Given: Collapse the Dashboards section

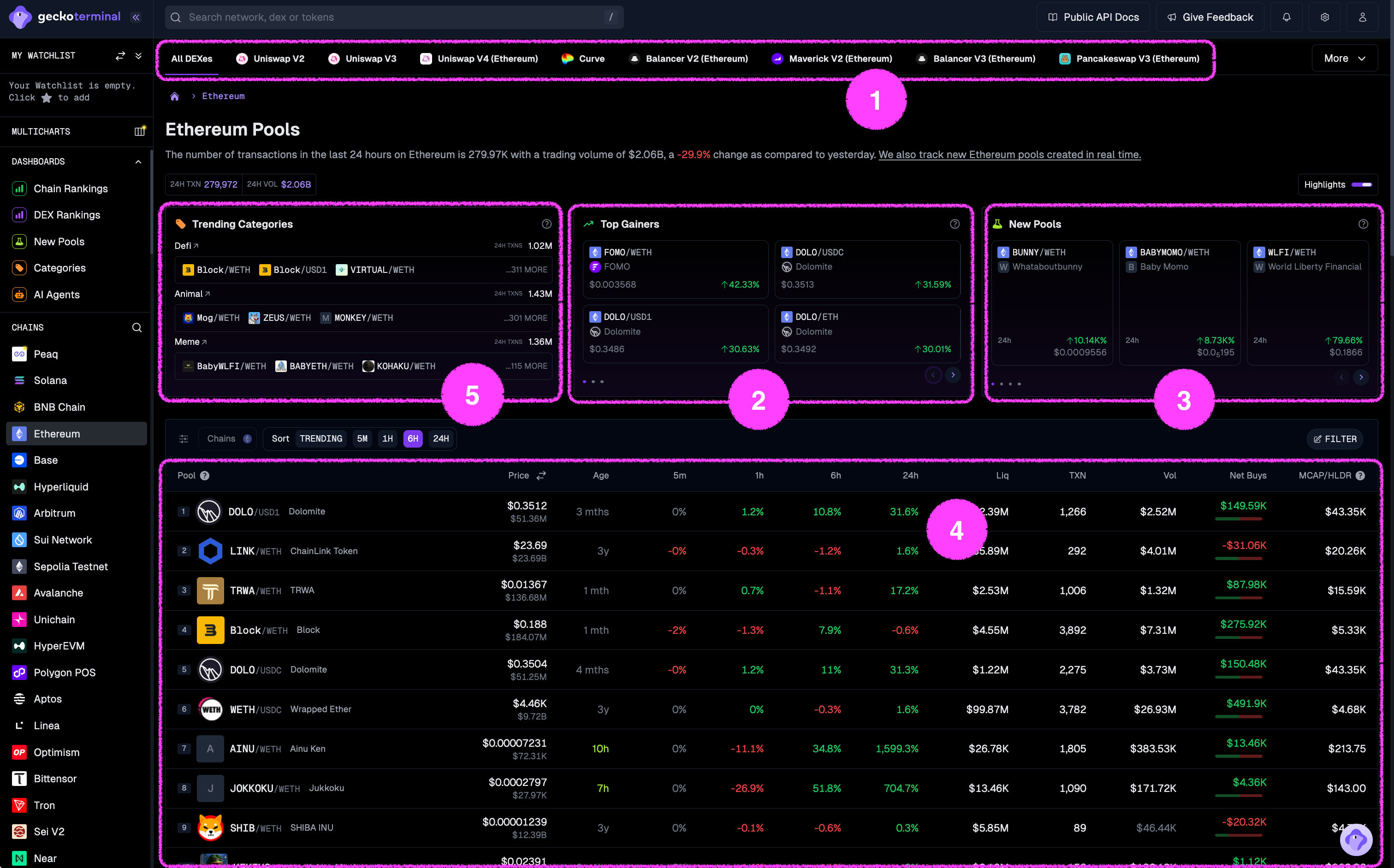Looking at the screenshot, I should tap(138, 162).
